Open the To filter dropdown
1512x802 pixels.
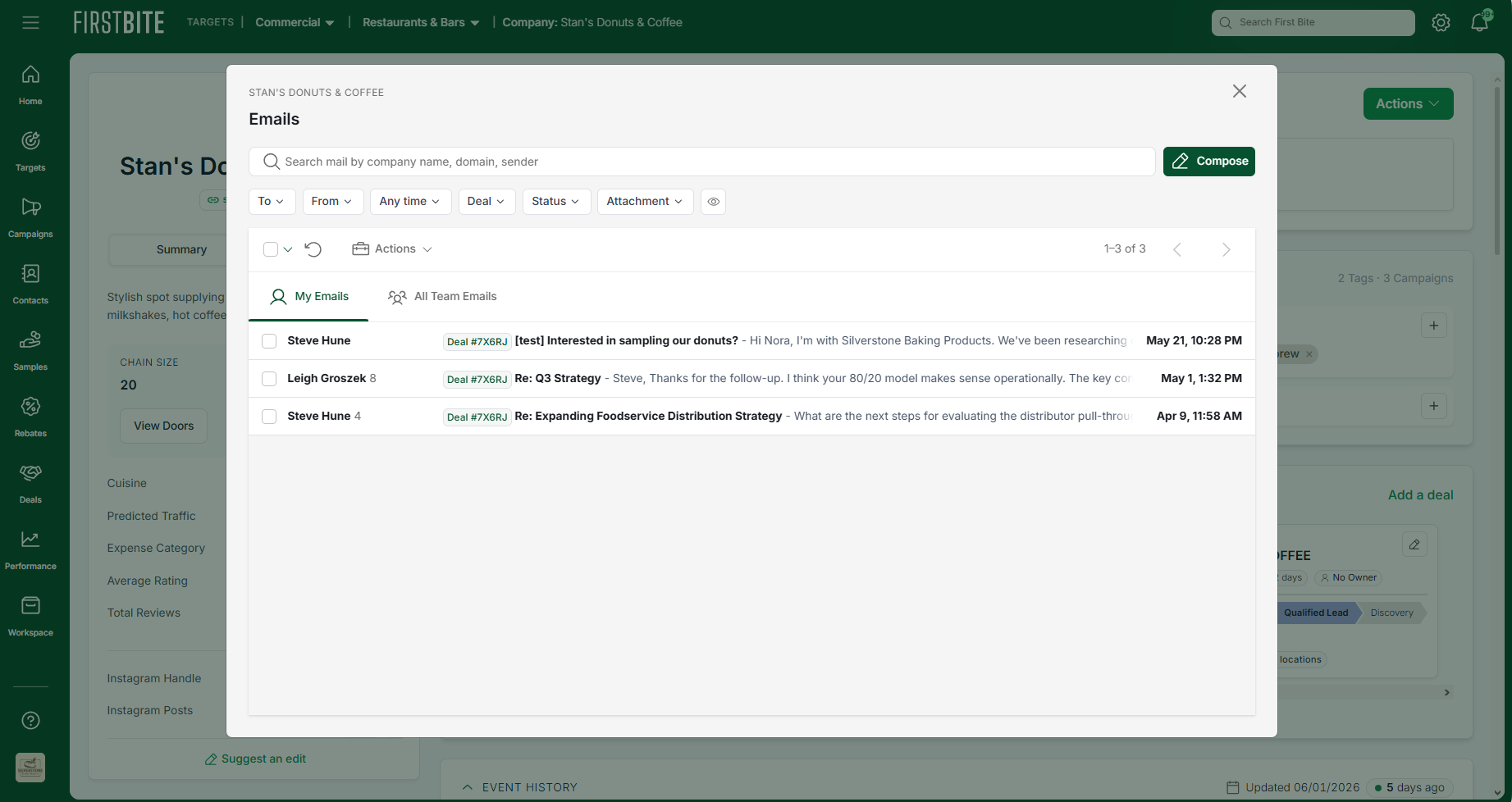pos(272,202)
